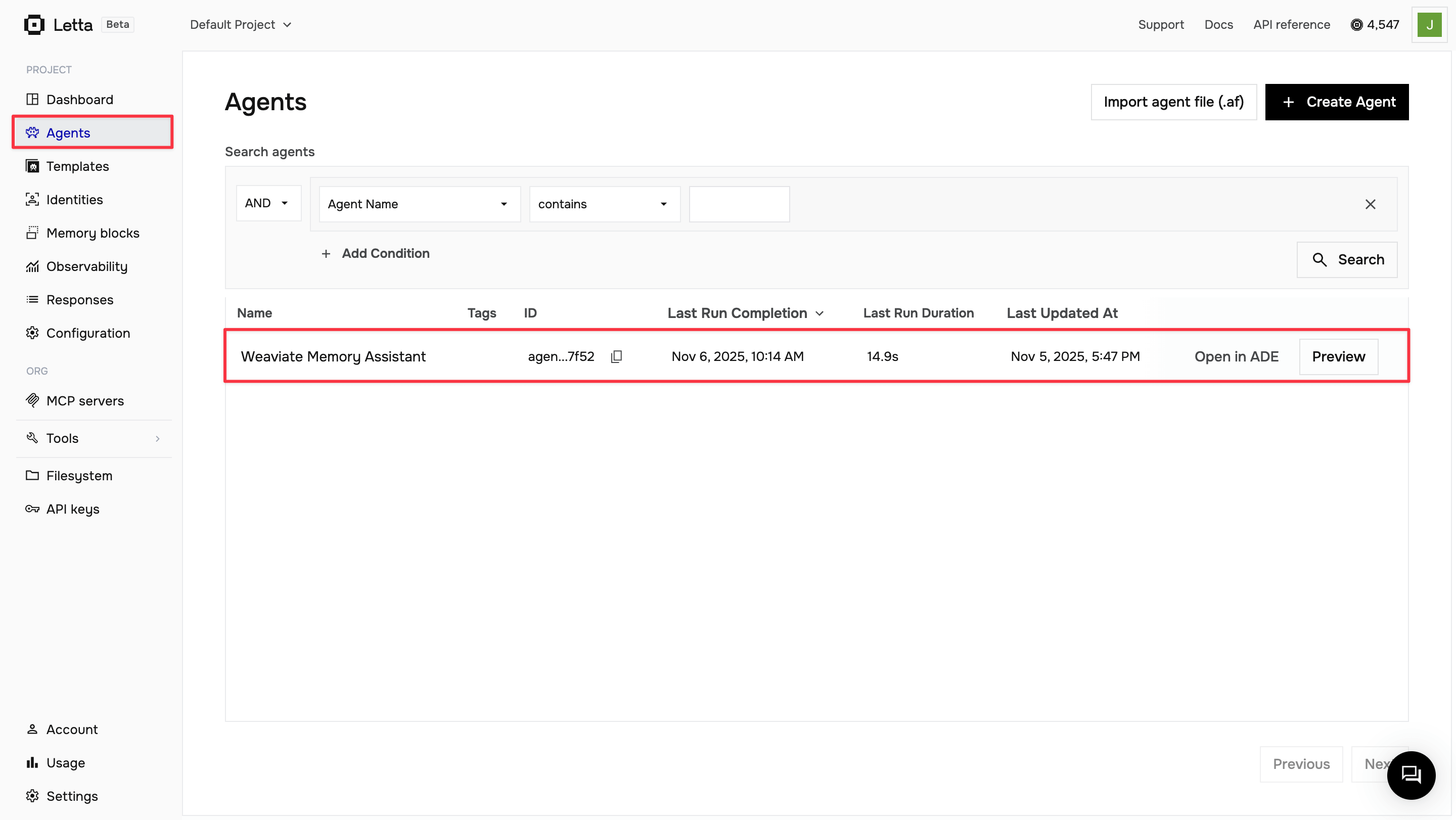This screenshot has height=820, width=1456.
Task: Sort by Last Run Completion column
Action: coord(745,313)
